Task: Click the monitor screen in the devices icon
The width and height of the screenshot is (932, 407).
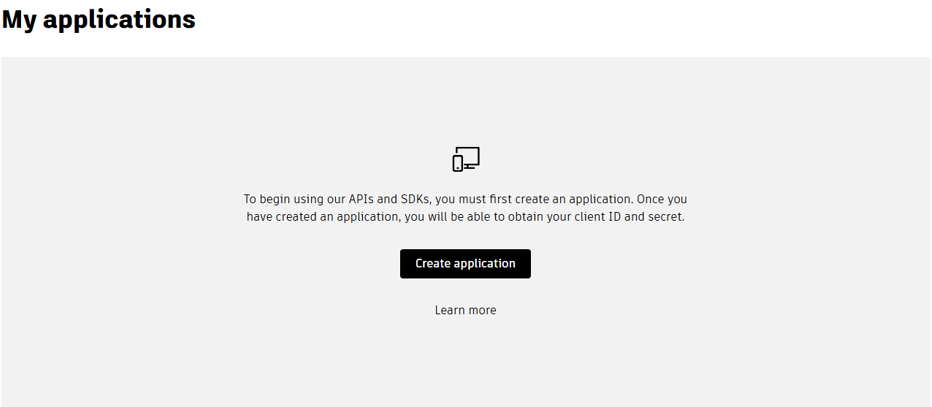Action: (x=470, y=155)
